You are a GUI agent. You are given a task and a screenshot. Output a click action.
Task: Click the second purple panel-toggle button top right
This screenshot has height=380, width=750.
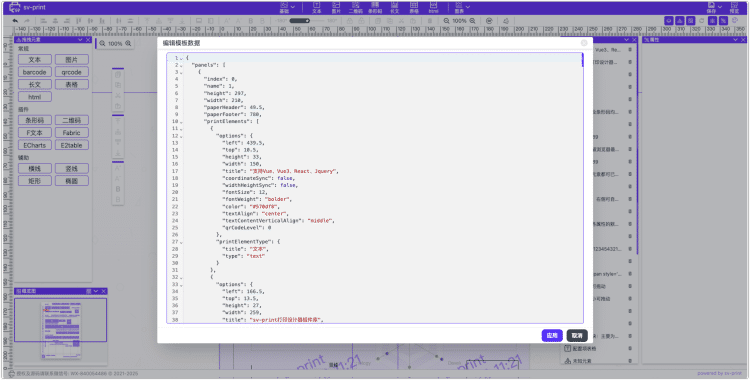pyautogui.click(x=680, y=21)
